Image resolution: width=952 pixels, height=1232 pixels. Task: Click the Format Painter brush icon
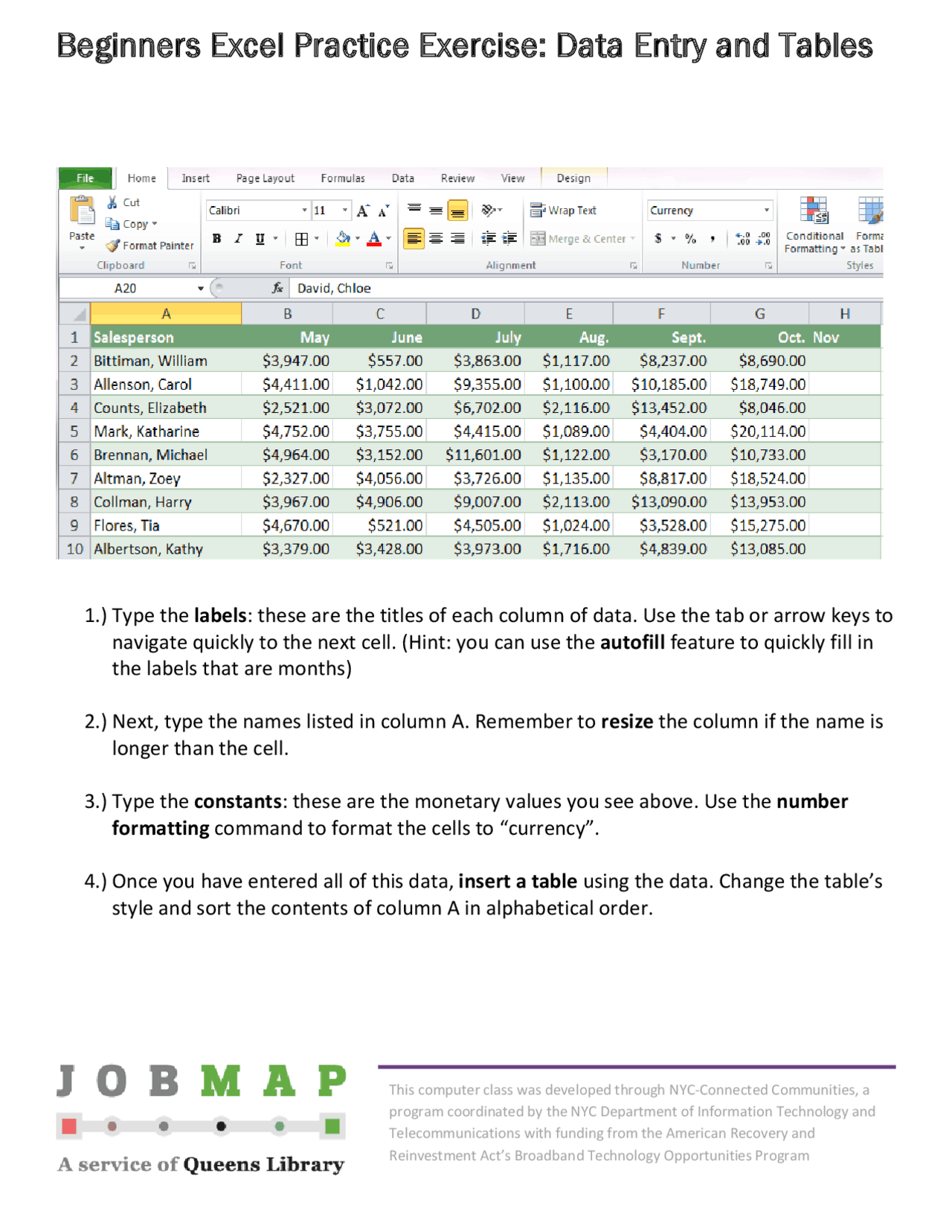(113, 246)
